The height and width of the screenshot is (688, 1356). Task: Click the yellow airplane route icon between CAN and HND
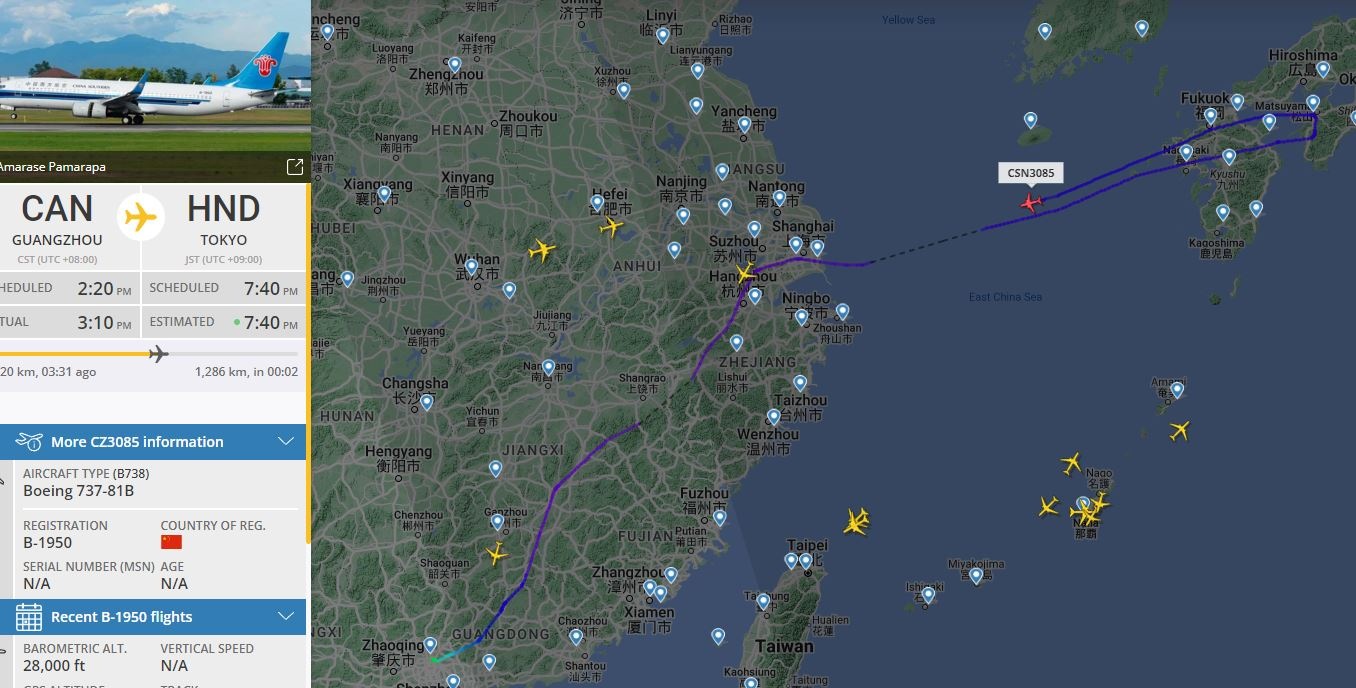pyautogui.click(x=141, y=217)
